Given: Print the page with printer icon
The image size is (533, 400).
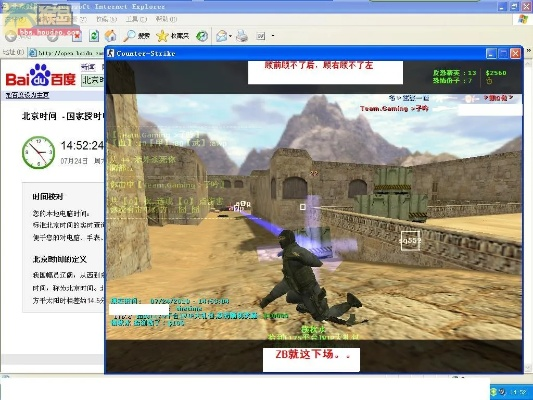Looking at the screenshot, I should click(242, 36).
